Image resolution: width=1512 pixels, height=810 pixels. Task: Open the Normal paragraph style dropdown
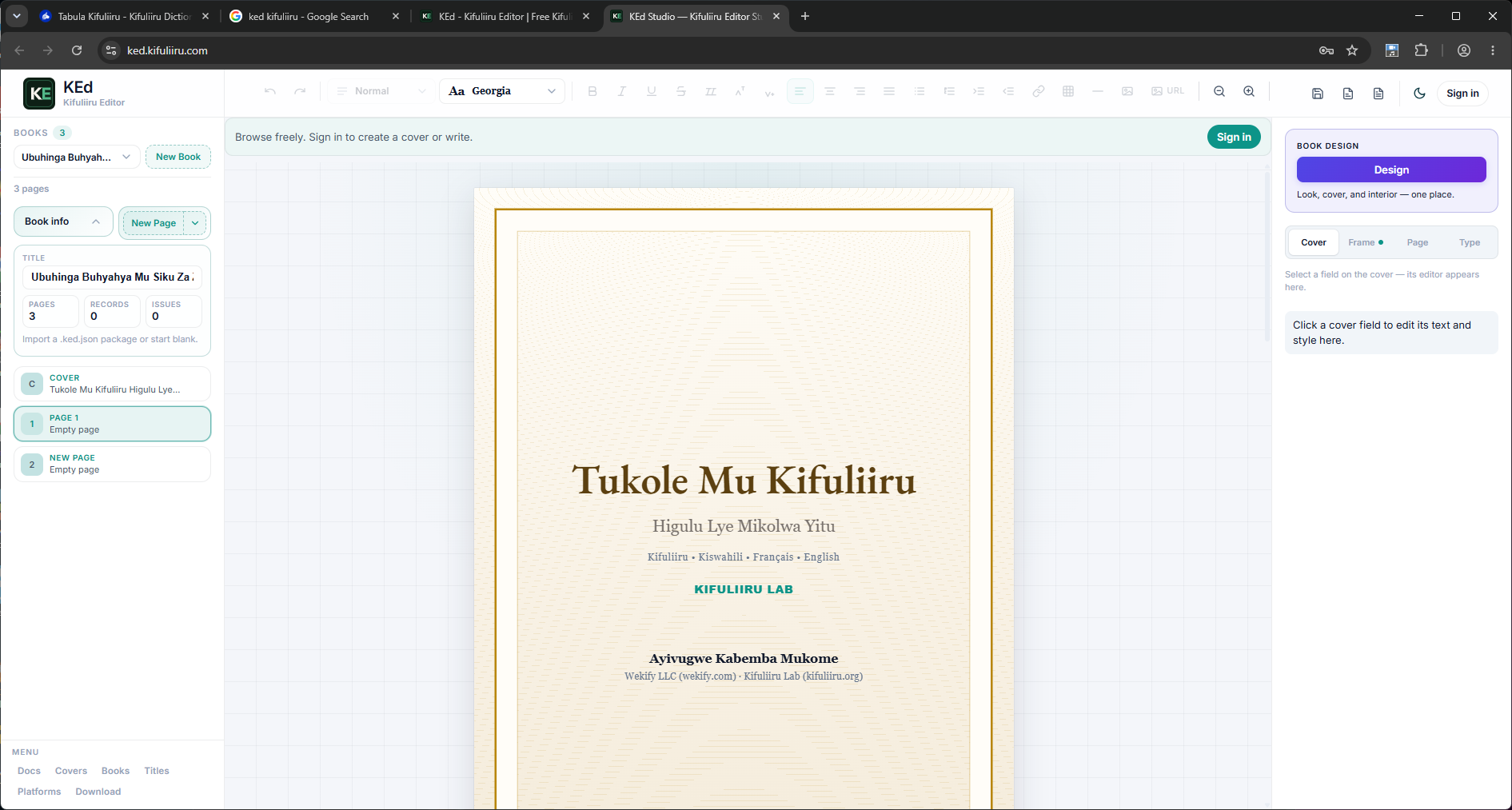(381, 91)
